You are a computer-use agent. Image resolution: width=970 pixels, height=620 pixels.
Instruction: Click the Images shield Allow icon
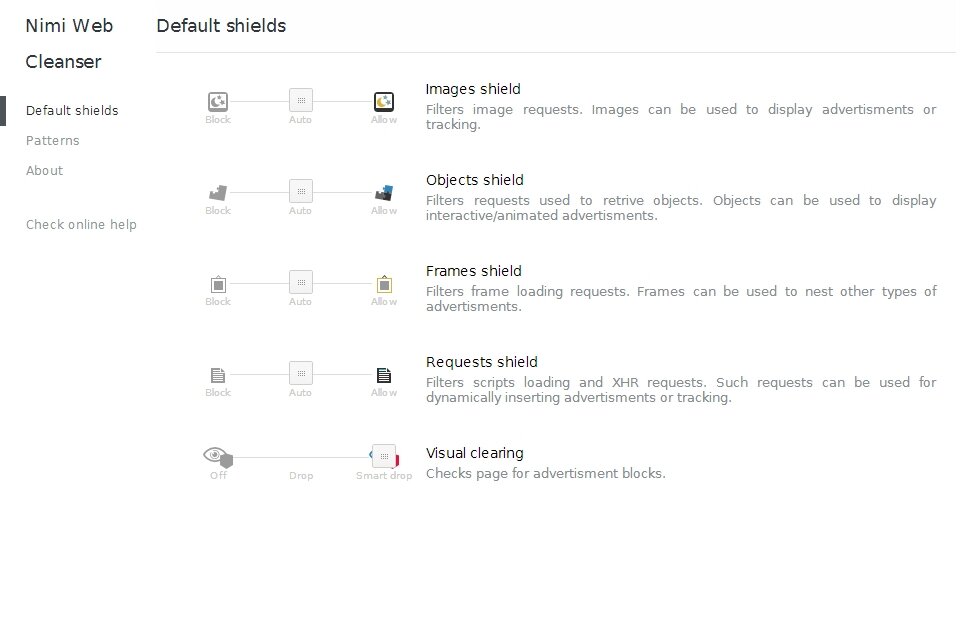click(x=384, y=101)
